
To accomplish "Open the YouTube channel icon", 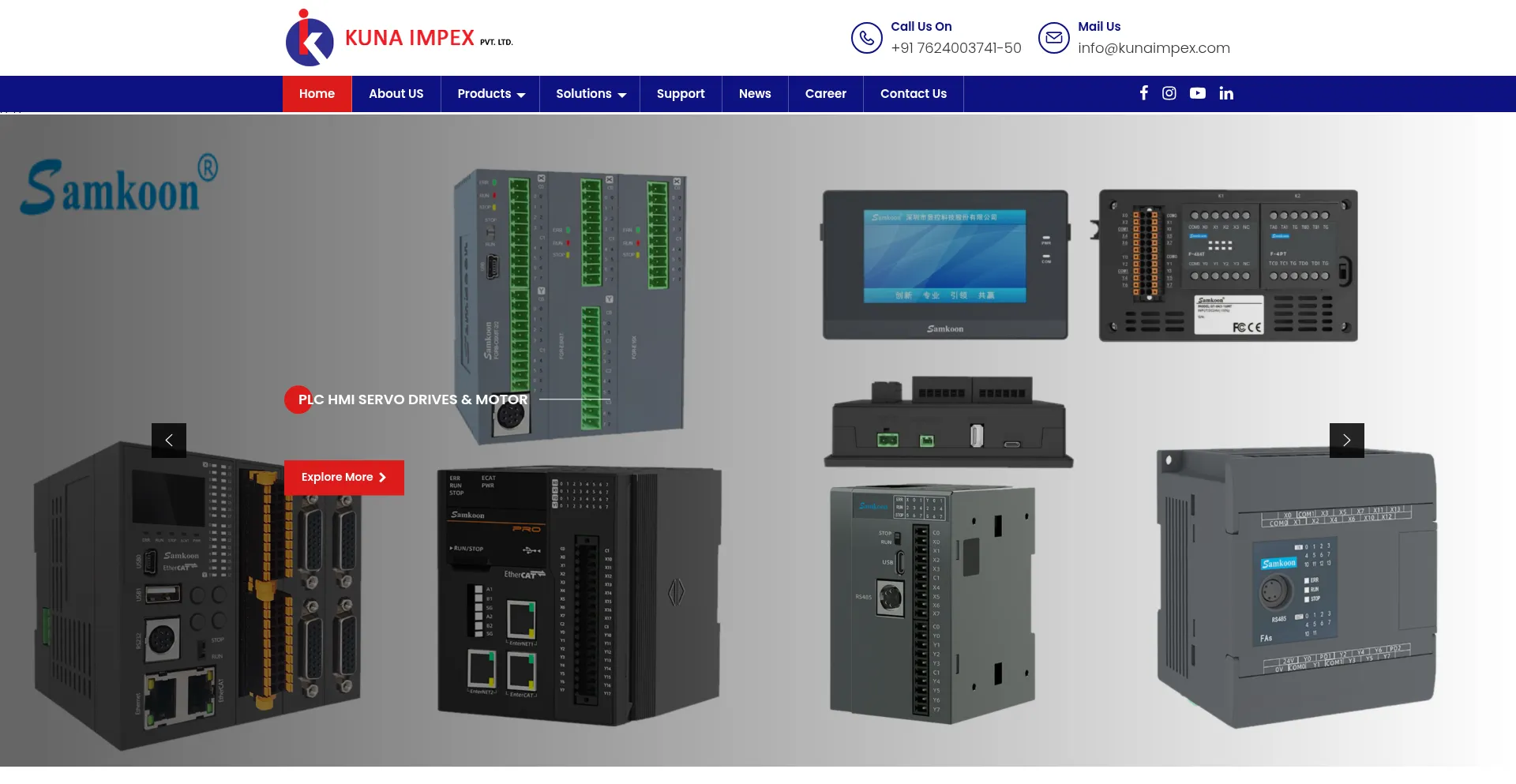I will 1198,93.
